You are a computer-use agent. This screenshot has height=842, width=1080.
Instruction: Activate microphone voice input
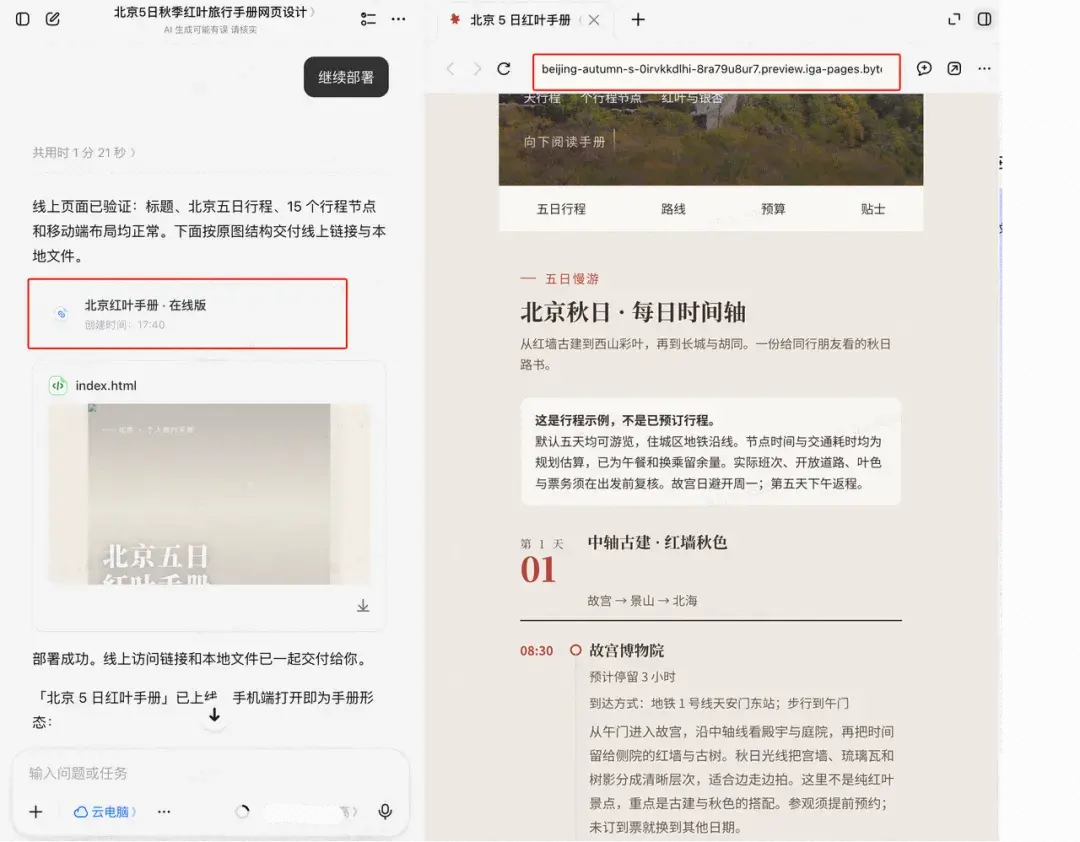[386, 812]
